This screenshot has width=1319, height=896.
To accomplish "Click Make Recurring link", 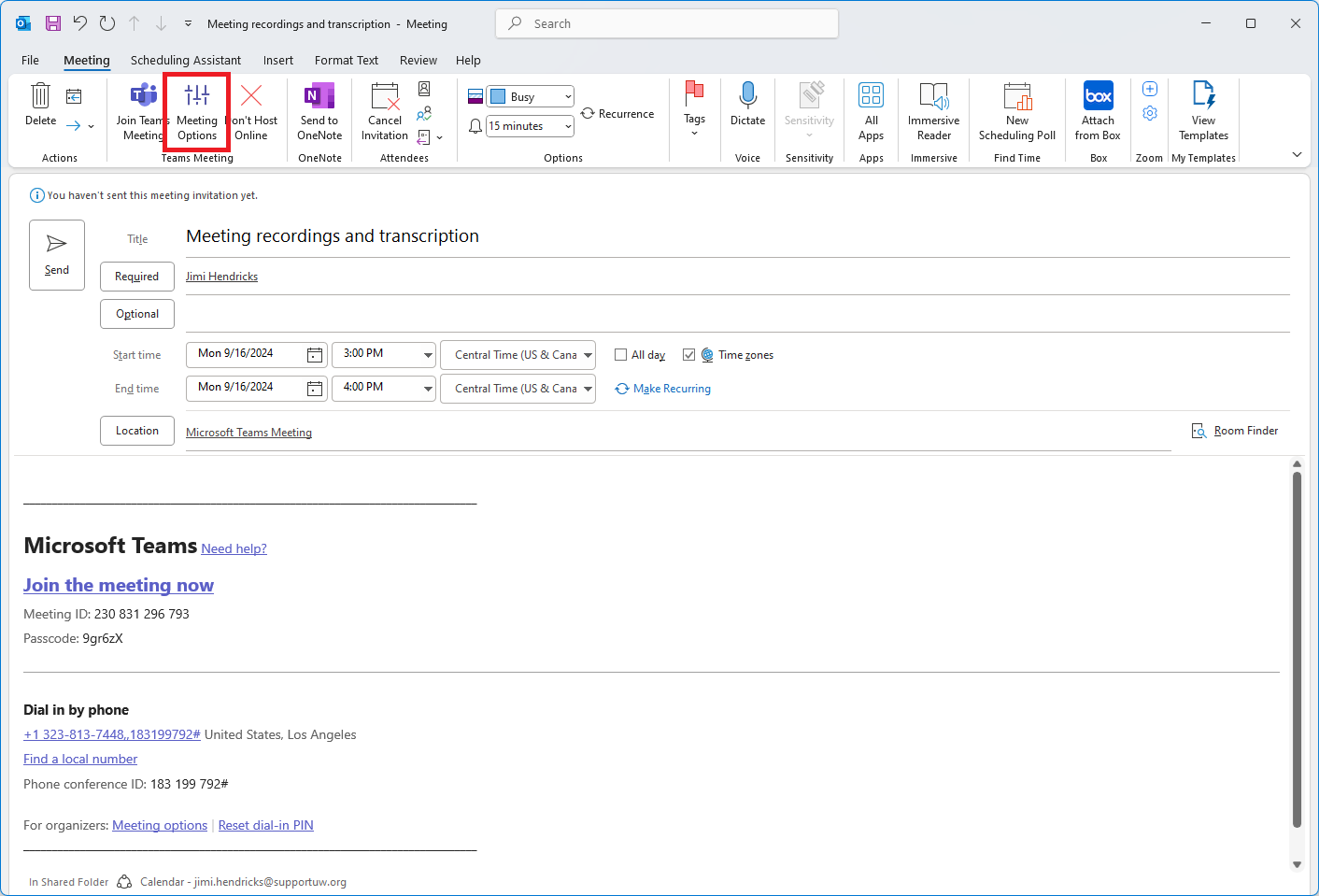I will pos(663,389).
